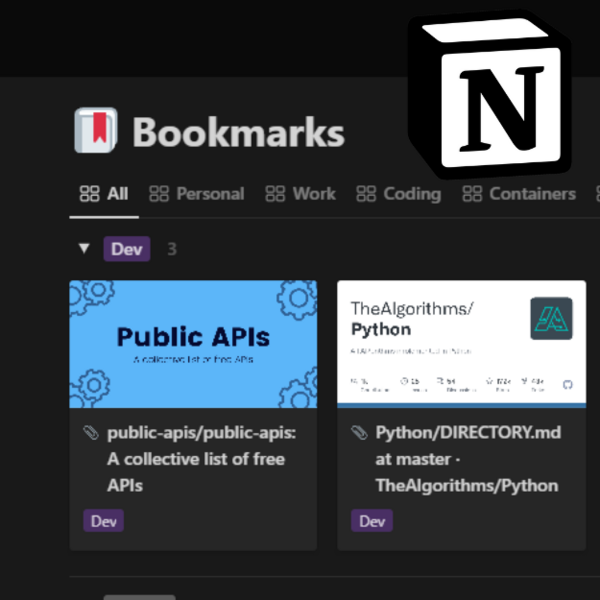Open the Bookmarks page title

(x=238, y=132)
